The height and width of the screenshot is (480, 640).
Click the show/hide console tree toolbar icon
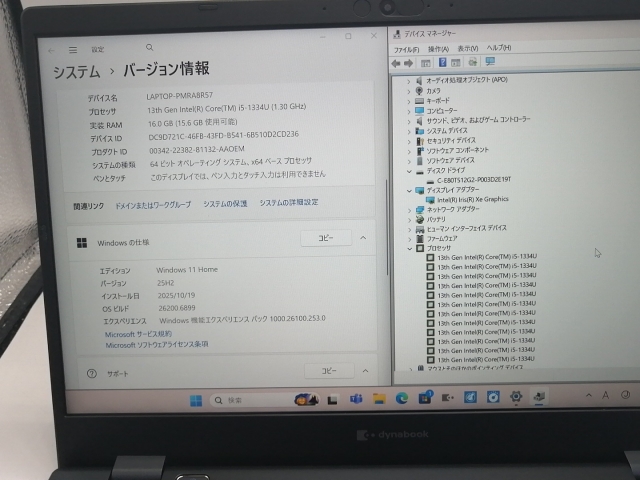coord(426,63)
